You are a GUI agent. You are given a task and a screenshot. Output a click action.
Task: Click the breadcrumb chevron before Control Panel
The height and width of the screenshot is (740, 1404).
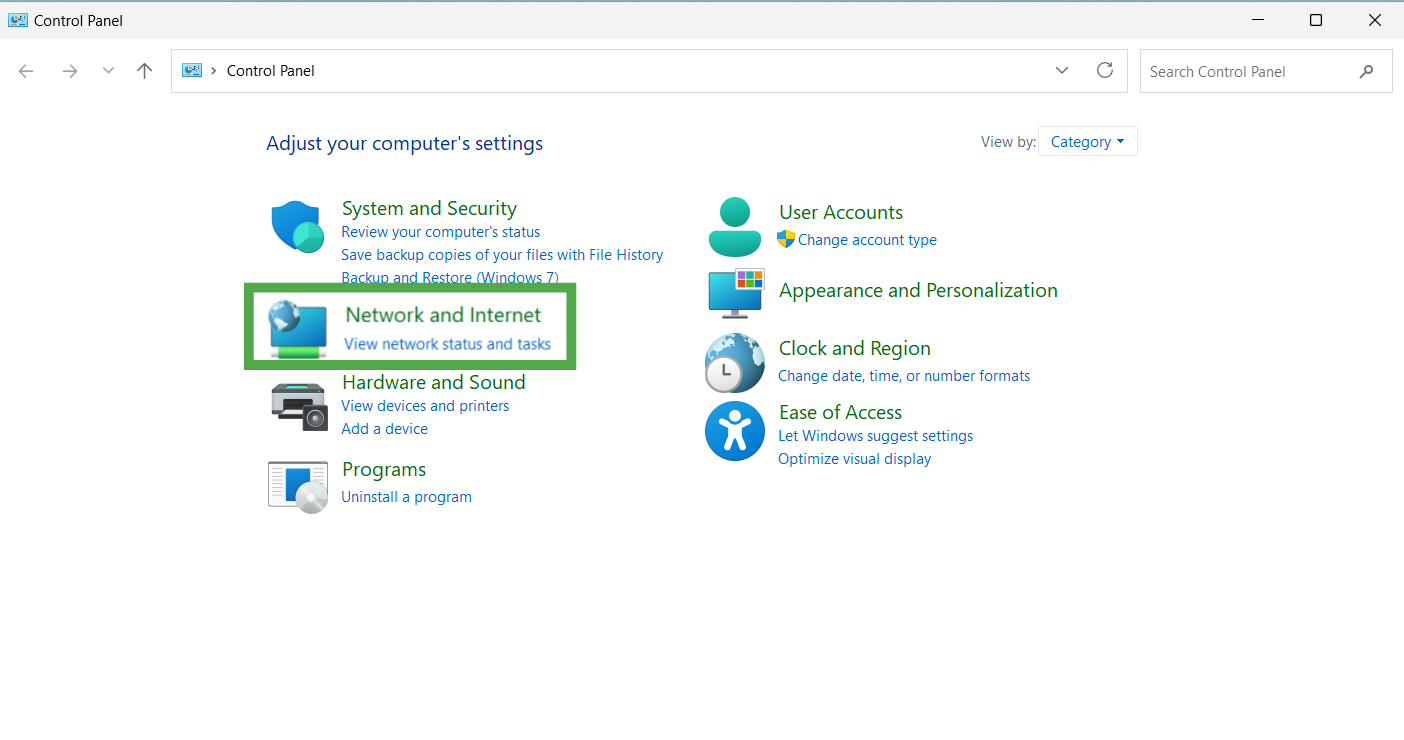point(214,71)
